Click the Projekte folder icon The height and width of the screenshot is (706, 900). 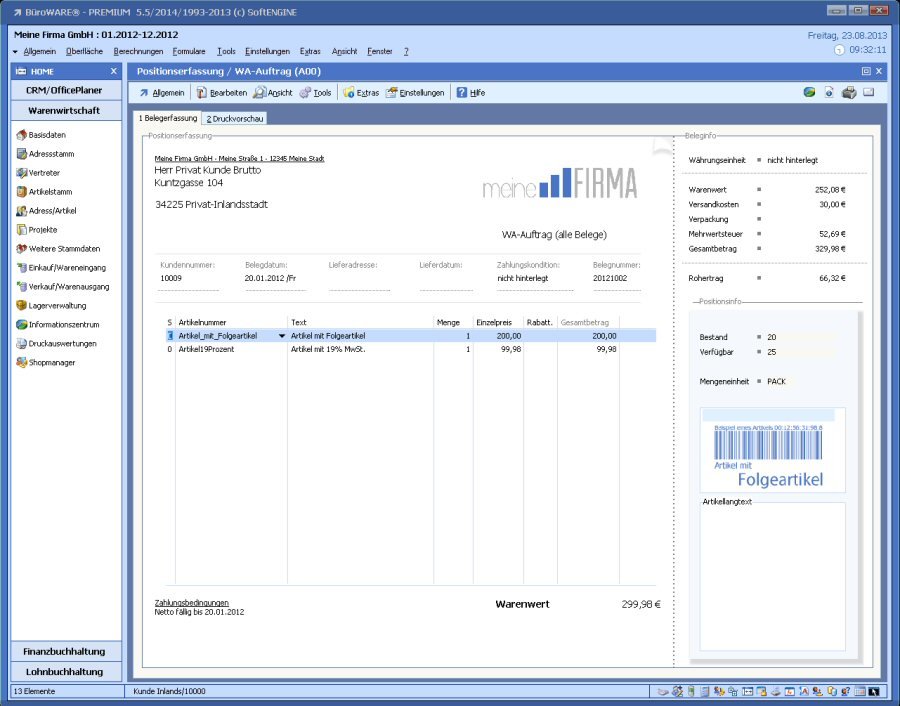click(22, 230)
